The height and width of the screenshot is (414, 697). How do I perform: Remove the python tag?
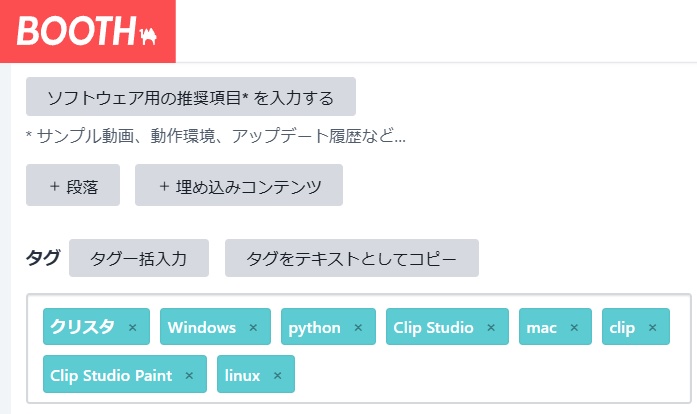click(x=358, y=327)
